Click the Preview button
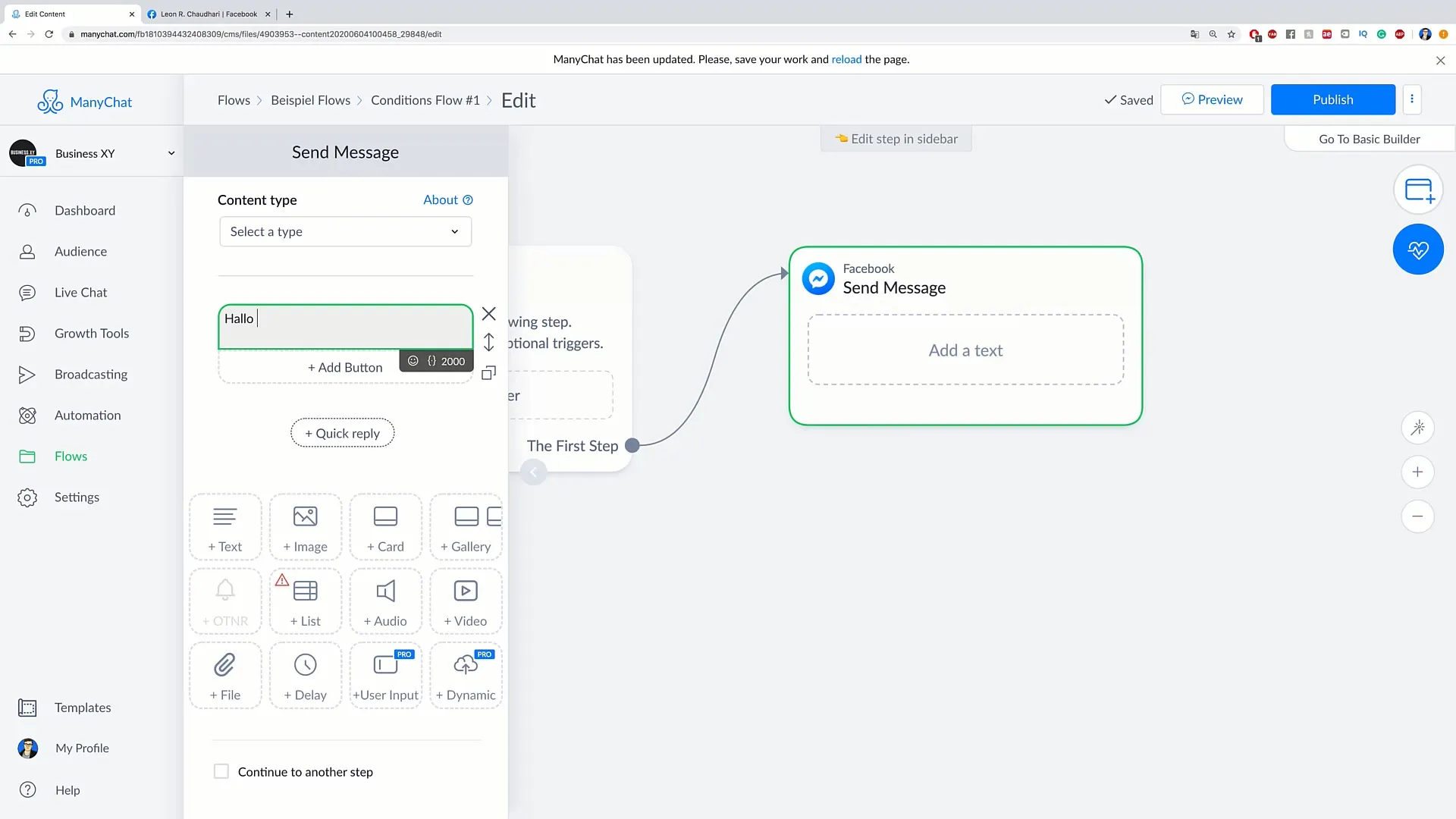Image resolution: width=1456 pixels, height=819 pixels. tap(1212, 99)
